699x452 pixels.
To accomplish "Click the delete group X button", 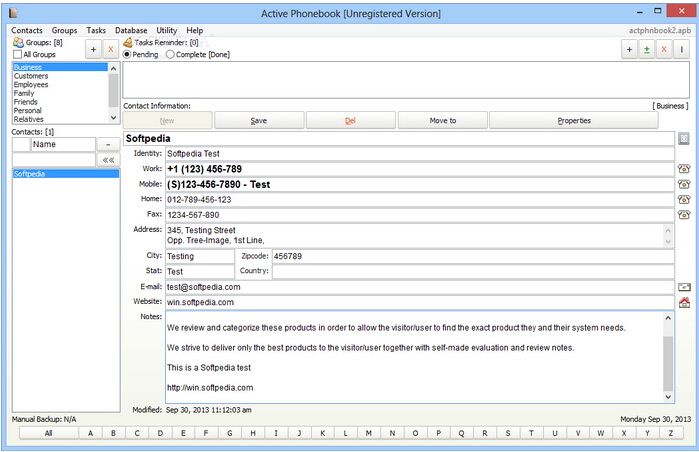I will [x=110, y=49].
